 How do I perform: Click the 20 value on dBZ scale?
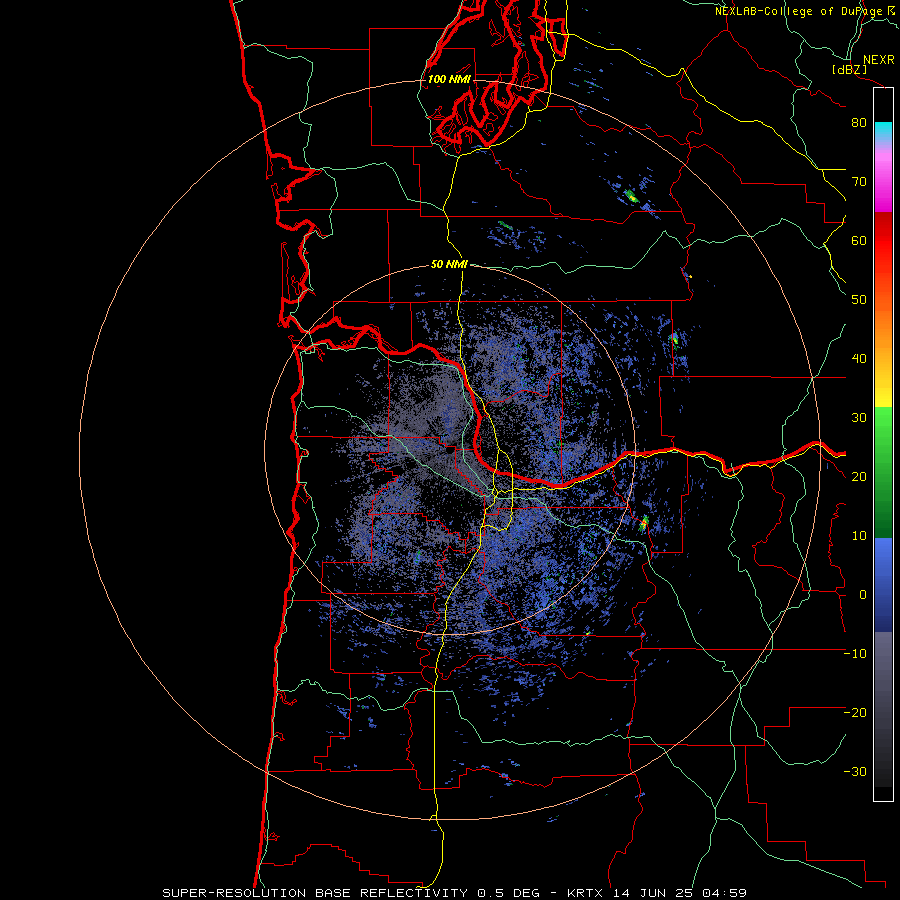coord(859,477)
